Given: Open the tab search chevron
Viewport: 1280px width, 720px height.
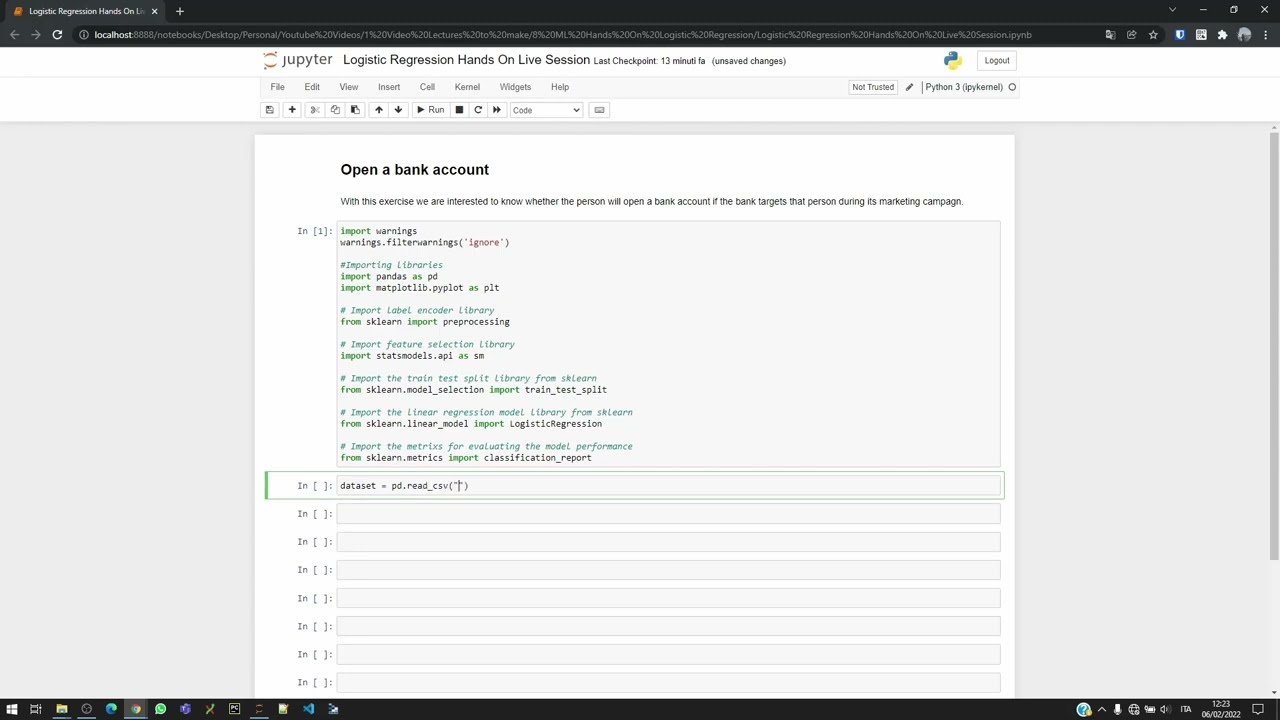Looking at the screenshot, I should tap(1172, 10).
